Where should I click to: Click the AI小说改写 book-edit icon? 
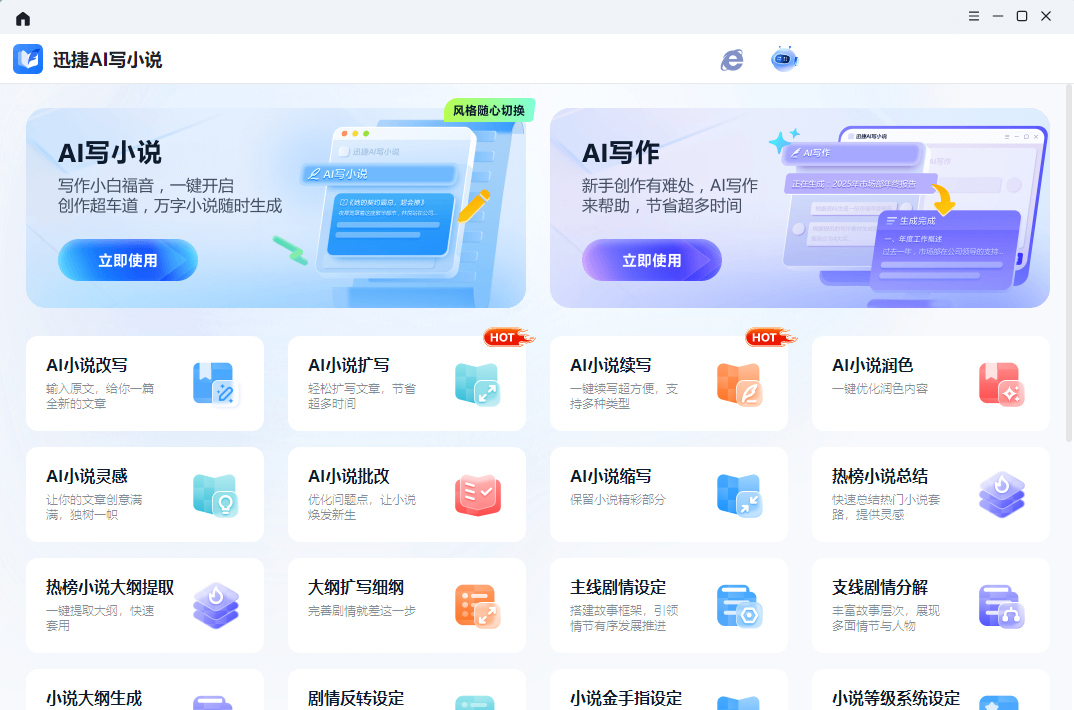tap(216, 384)
